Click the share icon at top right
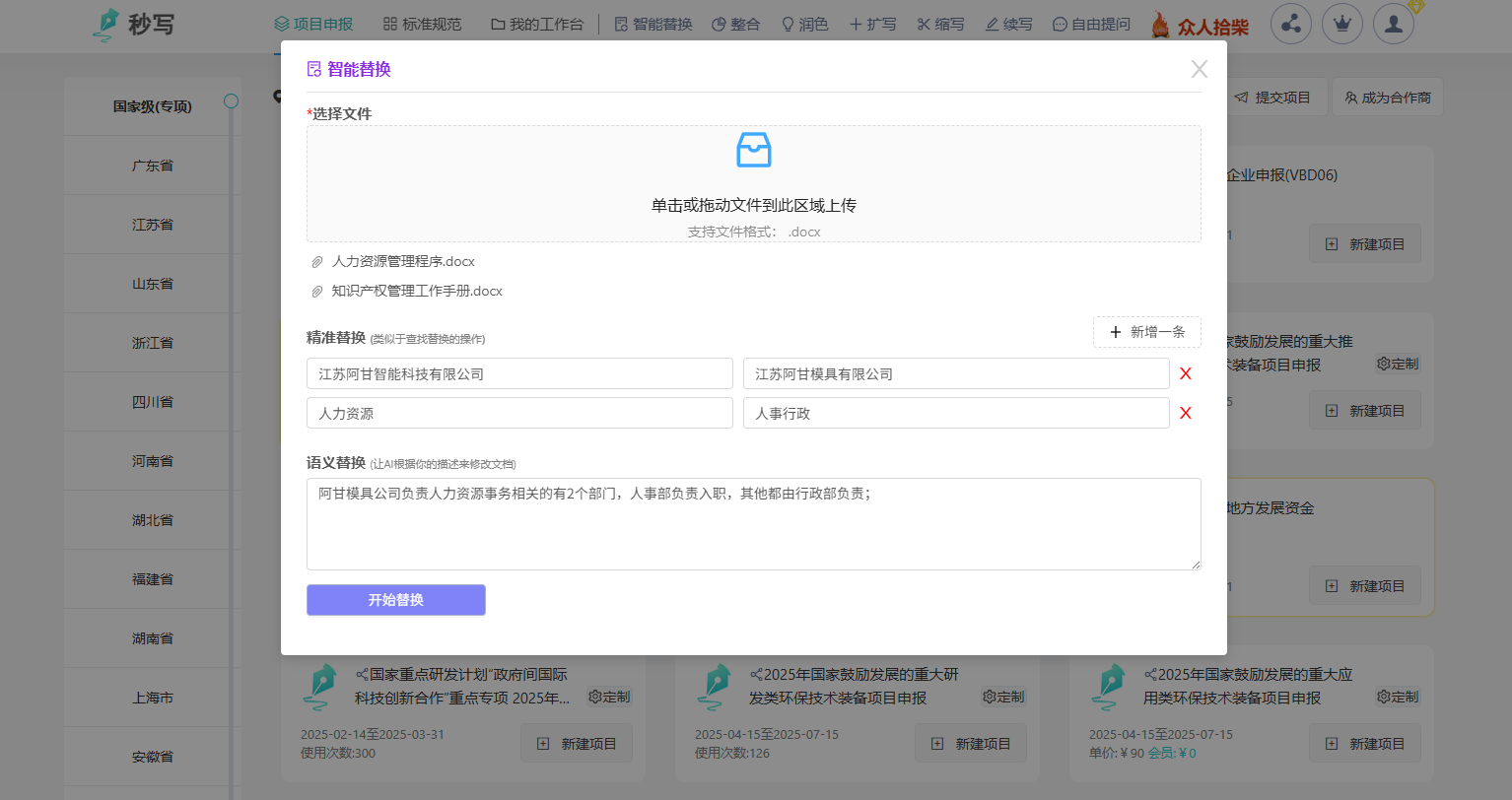Viewport: 1512px width, 800px height. 1291,24
